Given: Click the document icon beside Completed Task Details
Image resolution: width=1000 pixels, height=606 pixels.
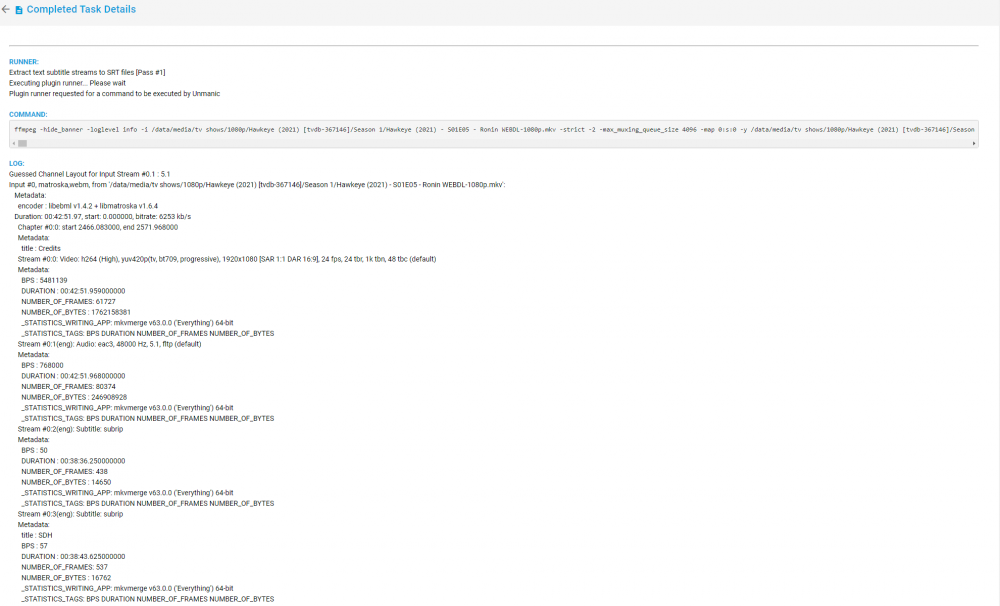Looking at the screenshot, I should click(x=18, y=10).
